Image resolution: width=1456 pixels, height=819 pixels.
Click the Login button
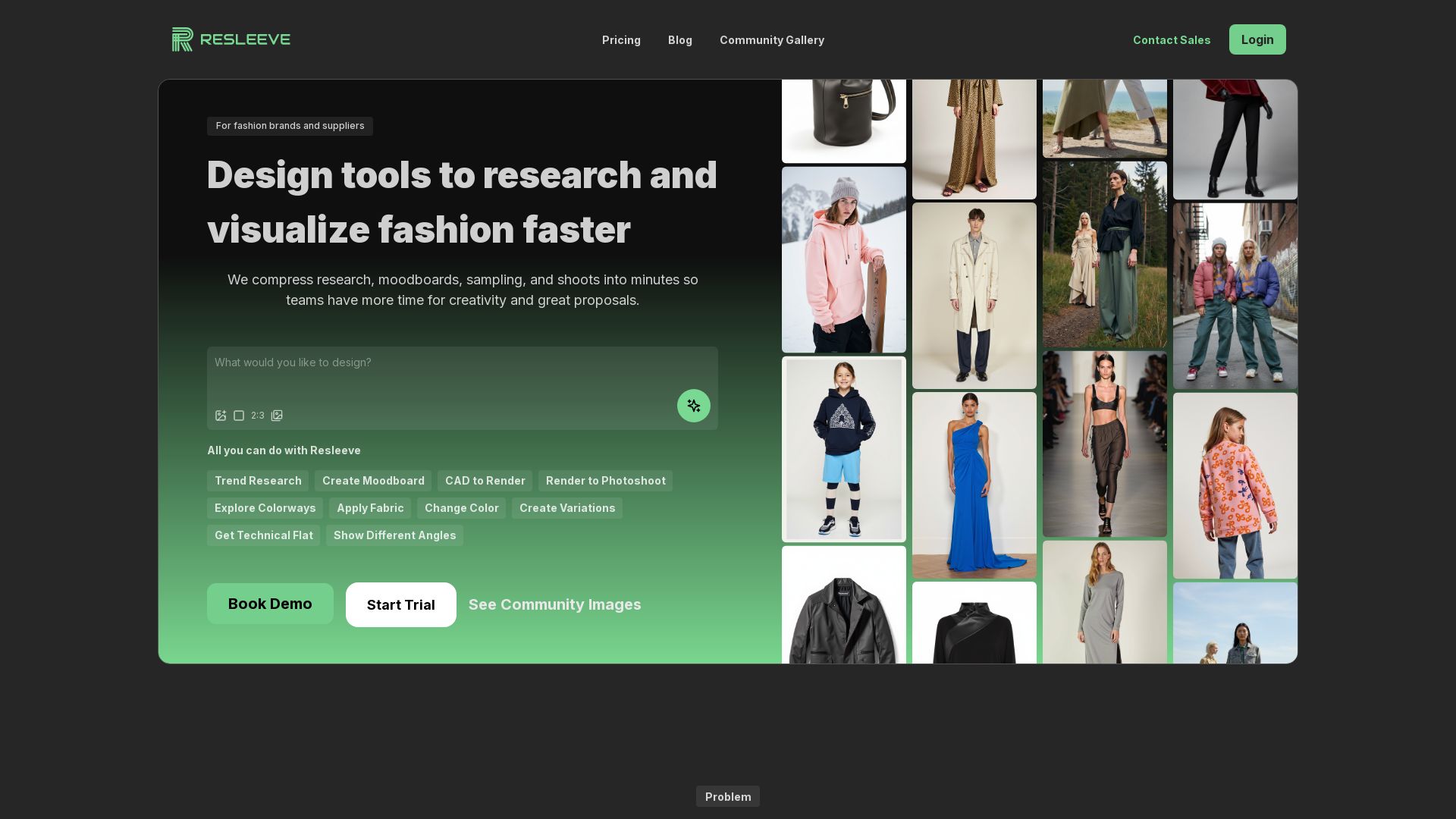pyautogui.click(x=1257, y=39)
